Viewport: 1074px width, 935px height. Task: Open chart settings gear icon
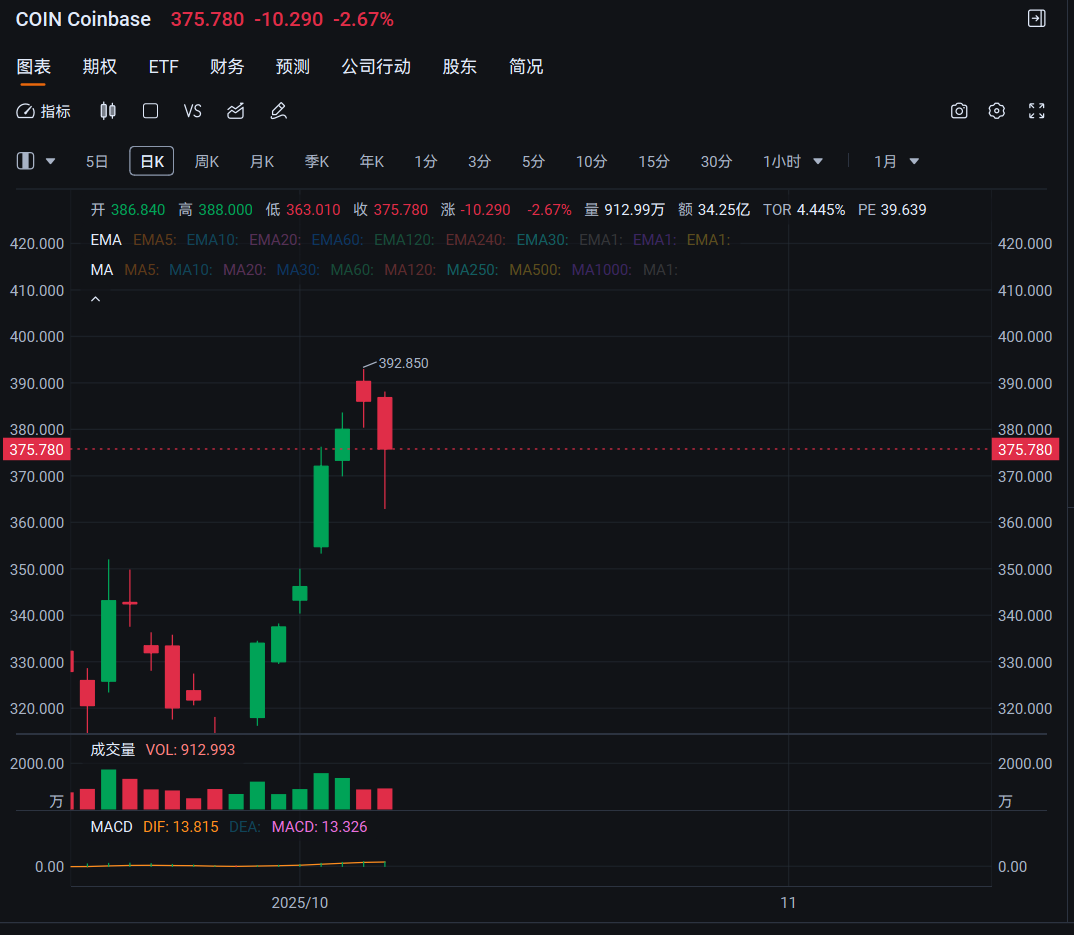click(x=996, y=111)
